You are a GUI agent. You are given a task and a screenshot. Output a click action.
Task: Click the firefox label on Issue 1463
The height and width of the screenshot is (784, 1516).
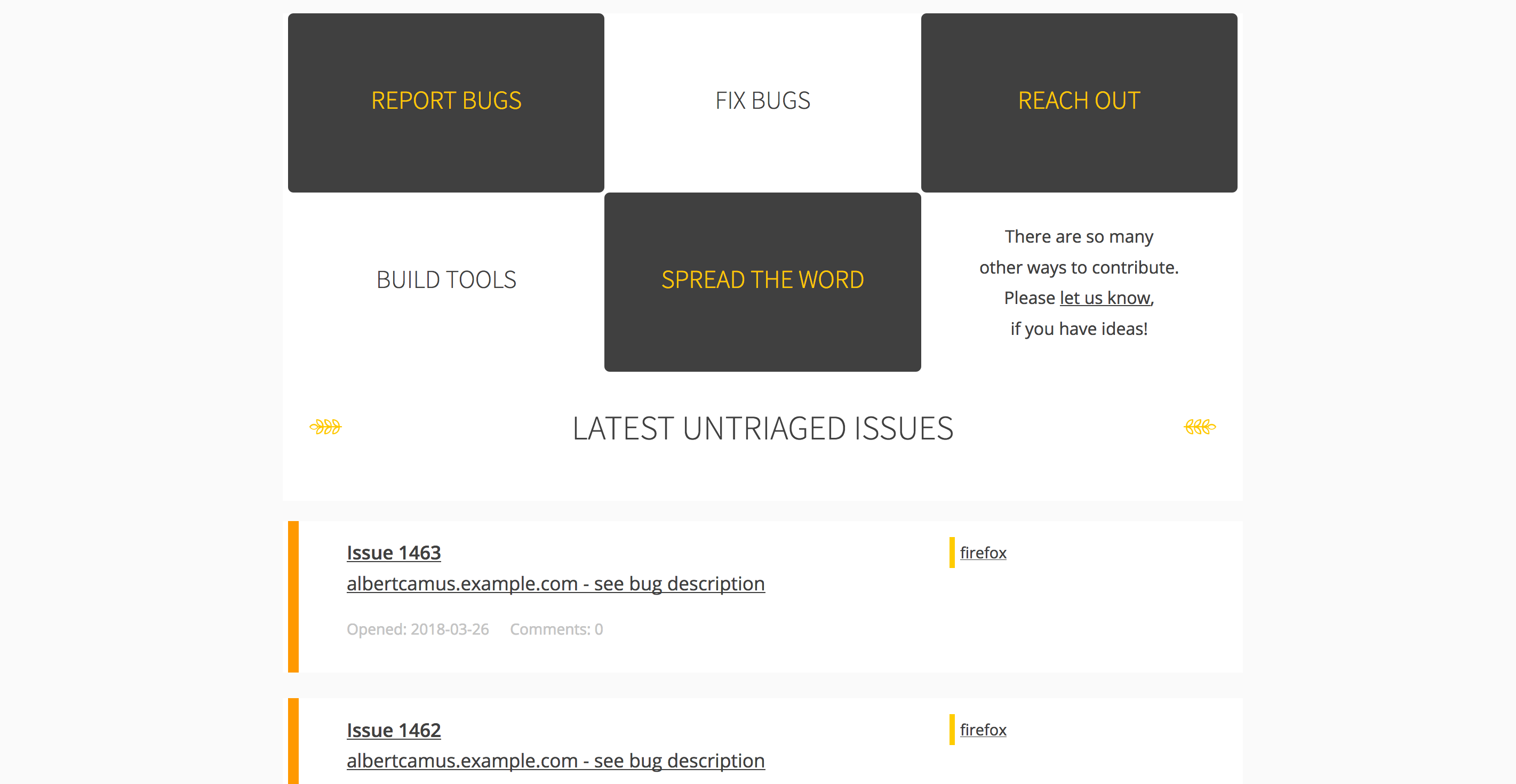(x=983, y=553)
